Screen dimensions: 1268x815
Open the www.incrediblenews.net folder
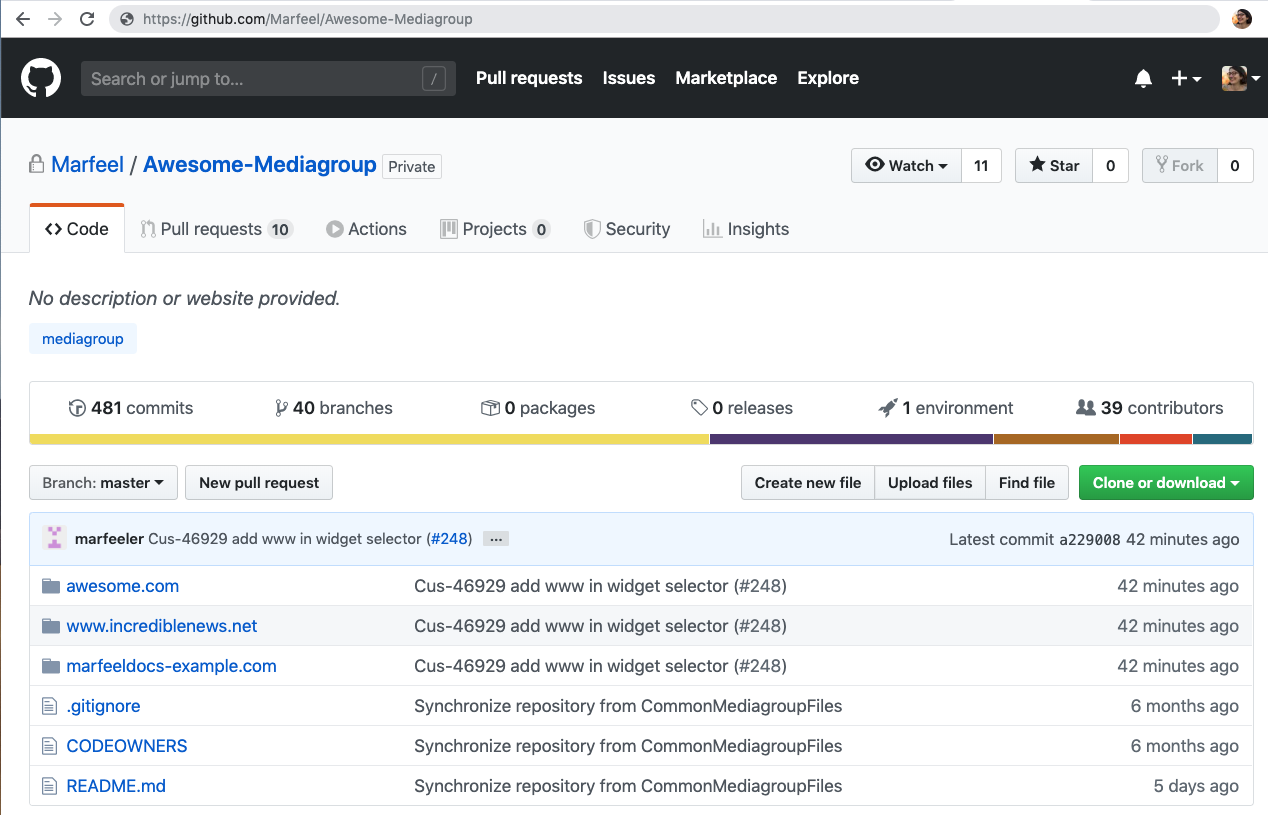point(162,626)
